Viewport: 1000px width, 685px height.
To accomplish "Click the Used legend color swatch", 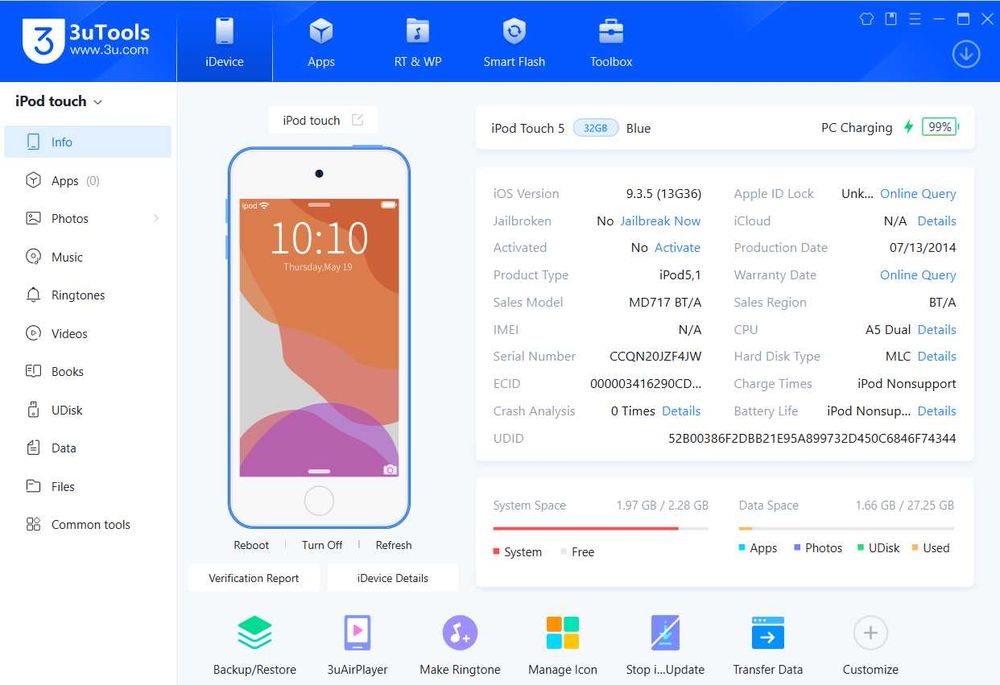I will (915, 547).
